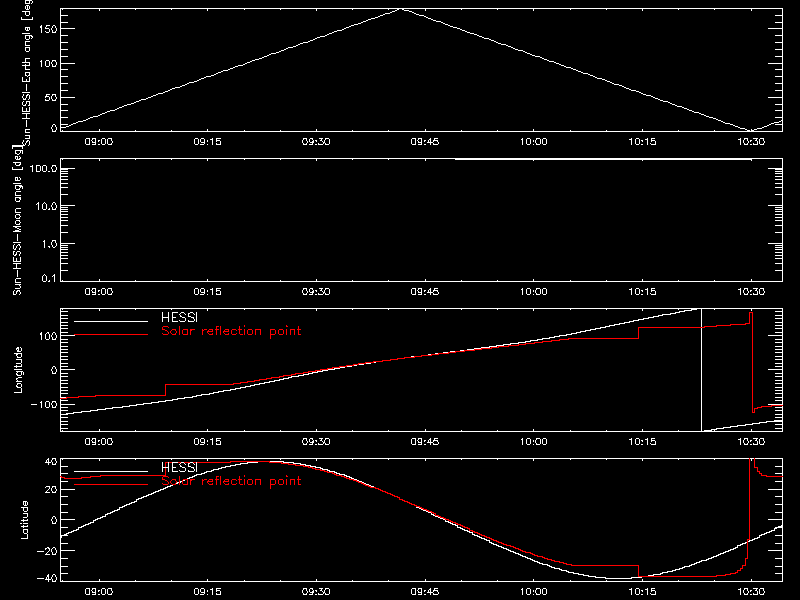Screen dimensions: 800x600
Task: Click the Sun-HESSI-Earth angle axis title
Action: pyautogui.click(x=27, y=71)
